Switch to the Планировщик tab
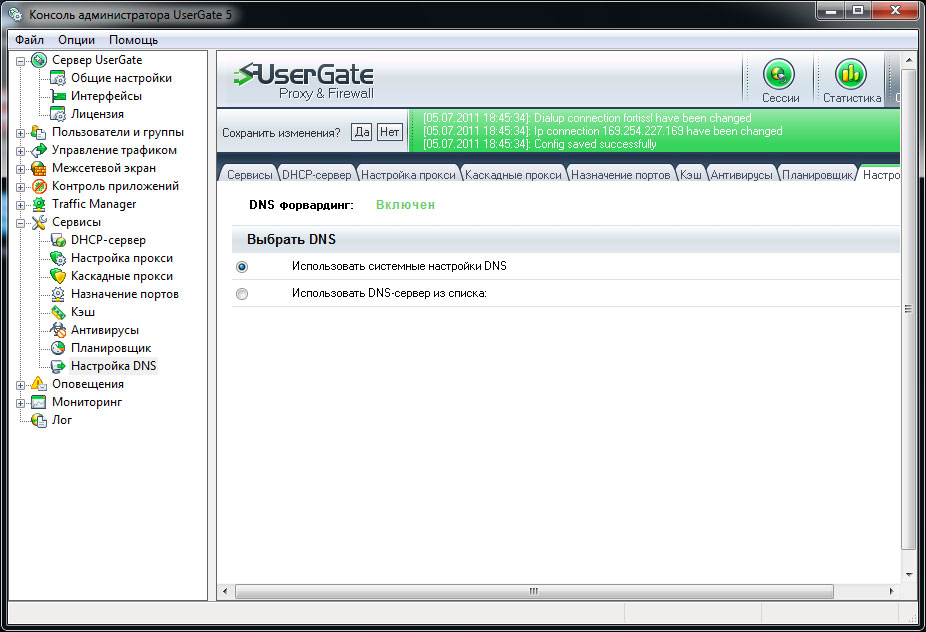926x632 pixels. pyautogui.click(x=817, y=175)
